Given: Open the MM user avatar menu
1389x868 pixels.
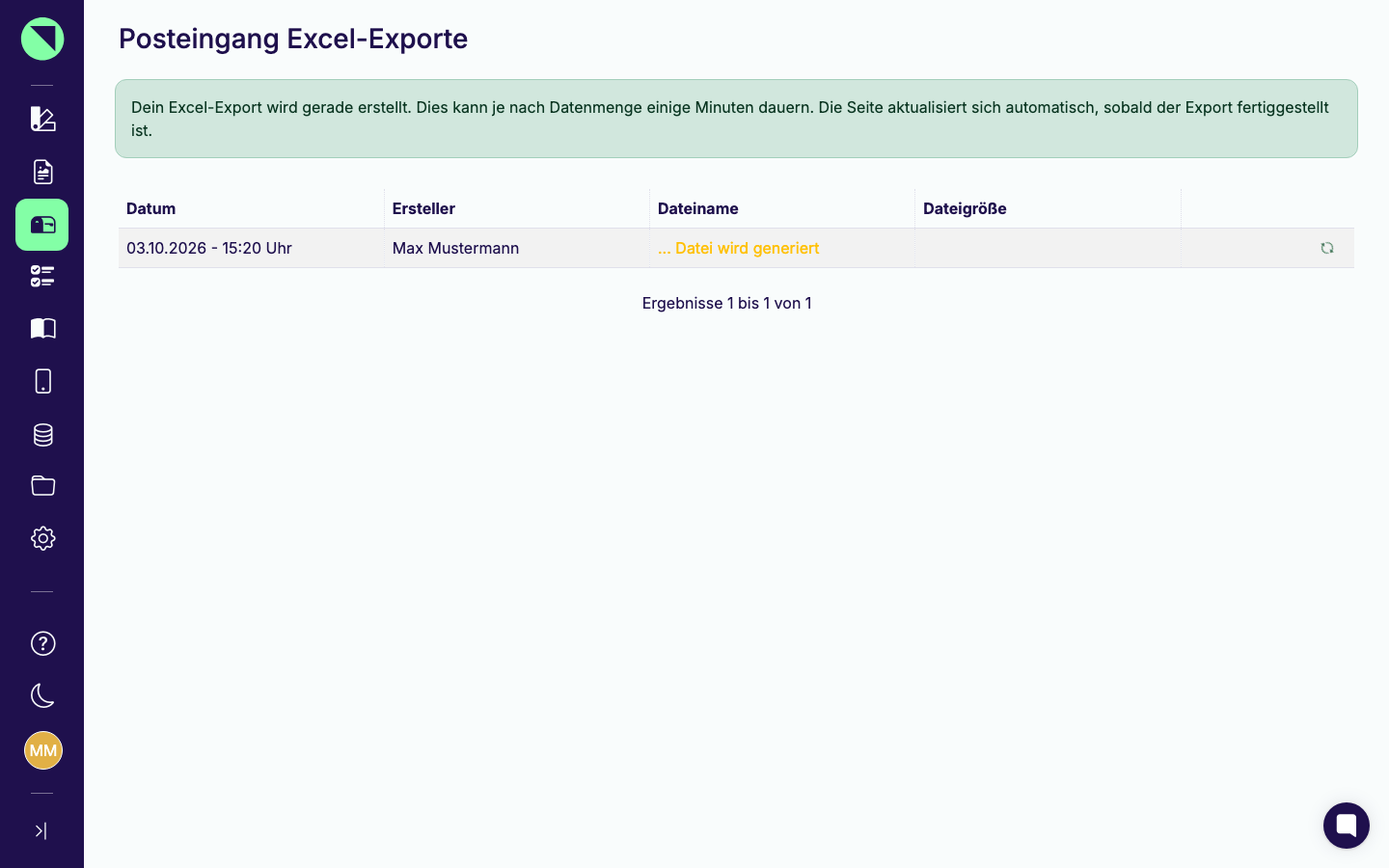Looking at the screenshot, I should coord(42,750).
